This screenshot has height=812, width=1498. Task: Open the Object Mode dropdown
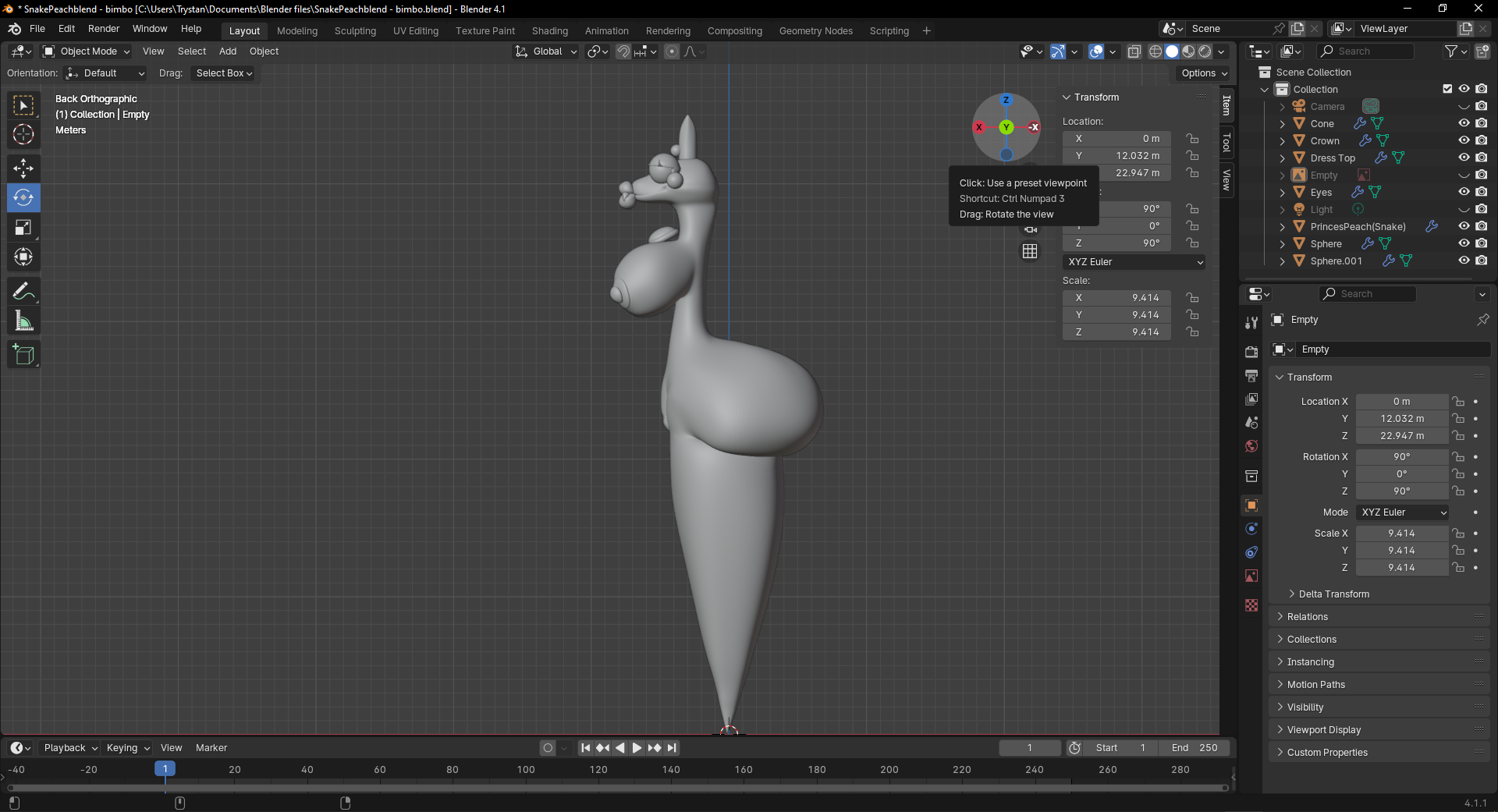(x=86, y=51)
